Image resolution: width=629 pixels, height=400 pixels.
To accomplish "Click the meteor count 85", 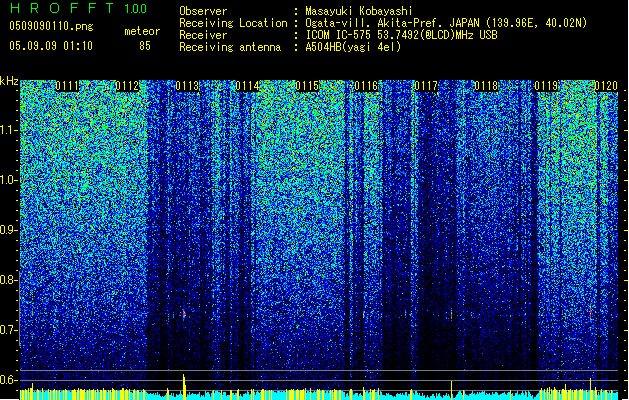I will 145,46.
